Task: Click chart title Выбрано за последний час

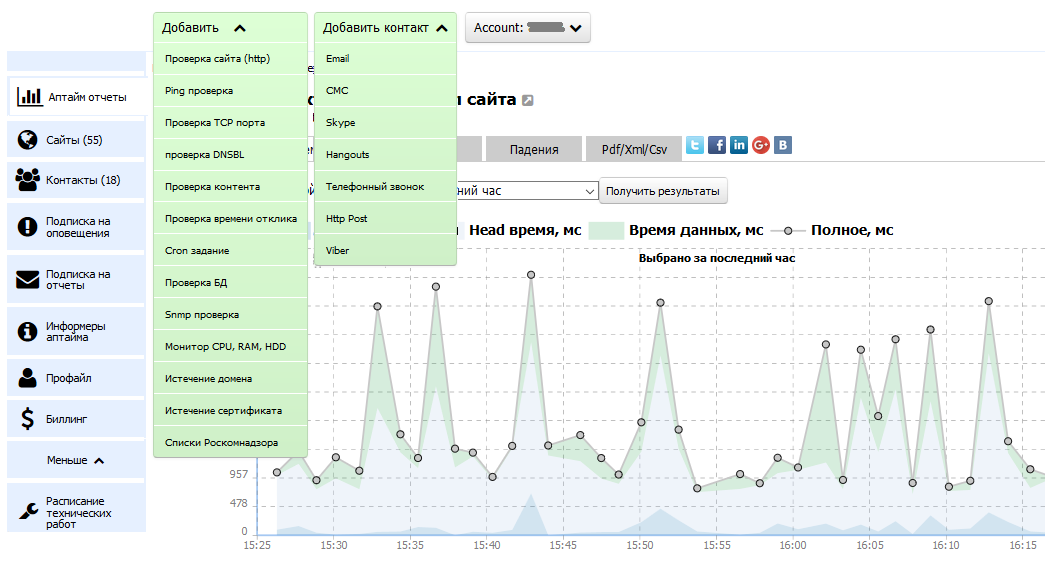Action: tap(717, 258)
